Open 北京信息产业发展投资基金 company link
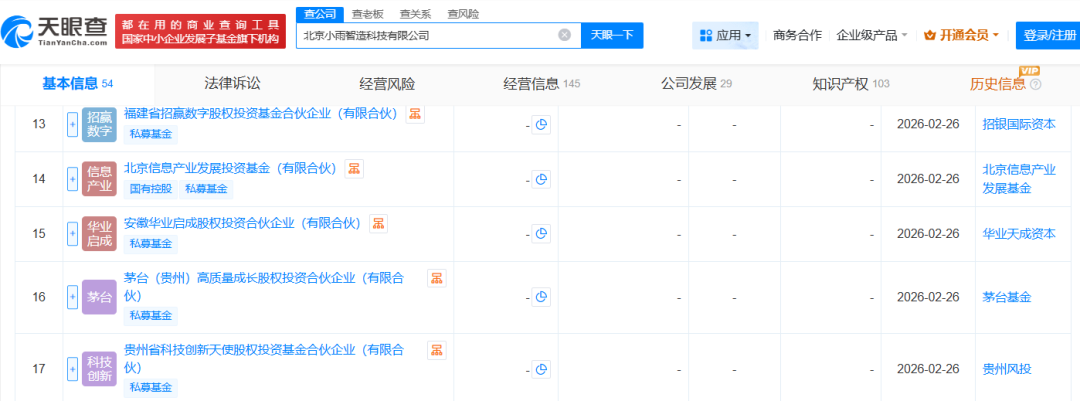 pyautogui.click(x=229, y=168)
